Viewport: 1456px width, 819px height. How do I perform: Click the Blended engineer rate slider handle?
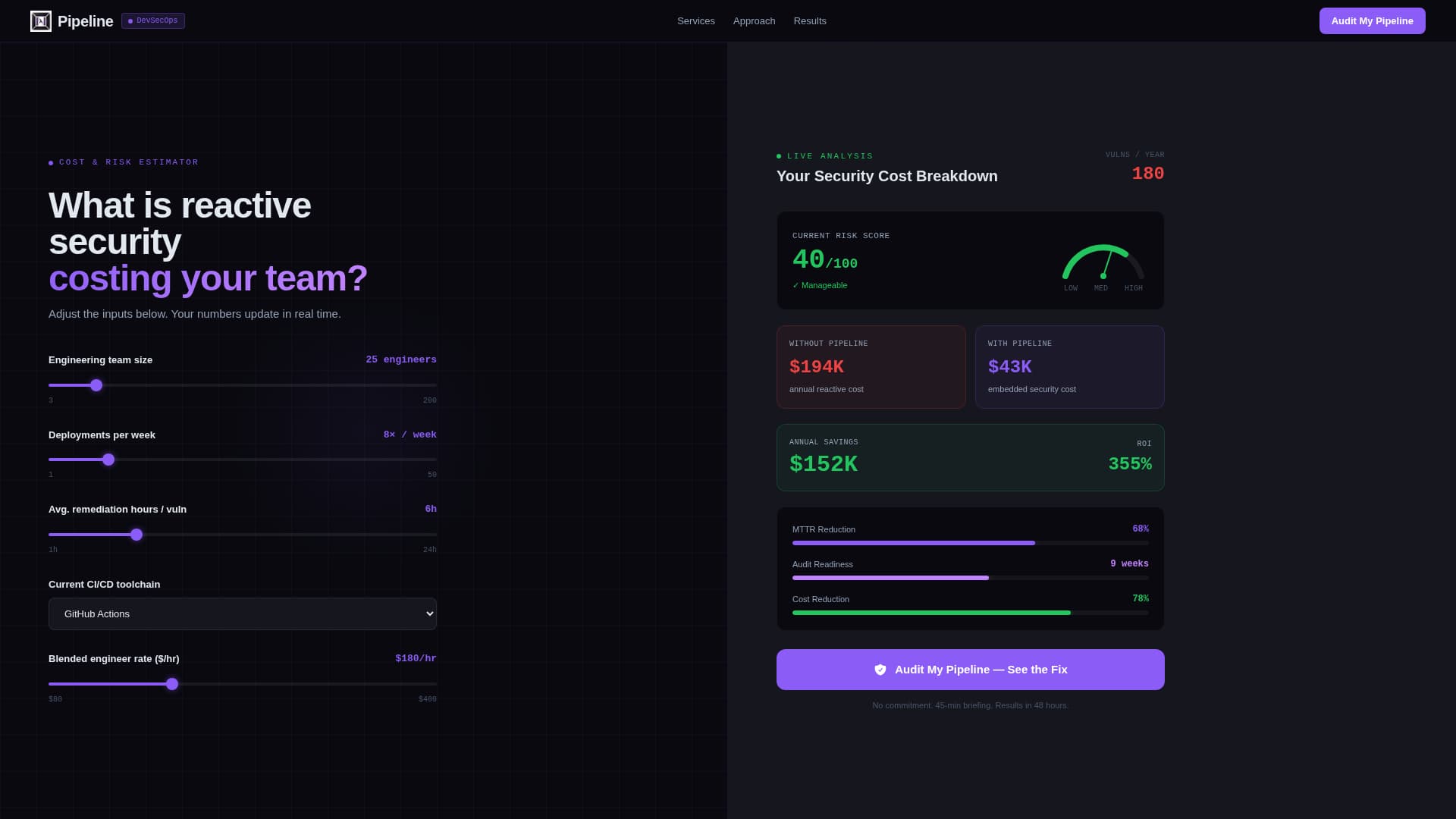pyautogui.click(x=172, y=684)
